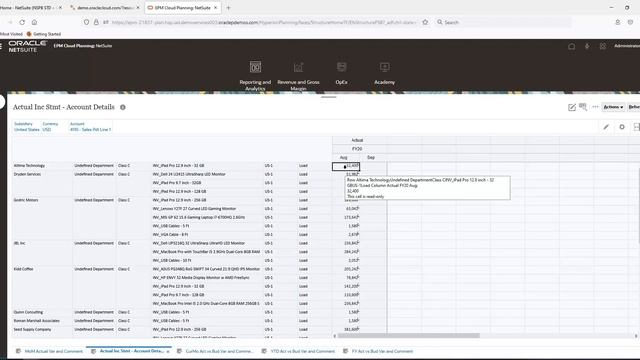Viewport: 640px width, 360px height.
Task: Click the grid settings gear icon
Action: [x=622, y=127]
